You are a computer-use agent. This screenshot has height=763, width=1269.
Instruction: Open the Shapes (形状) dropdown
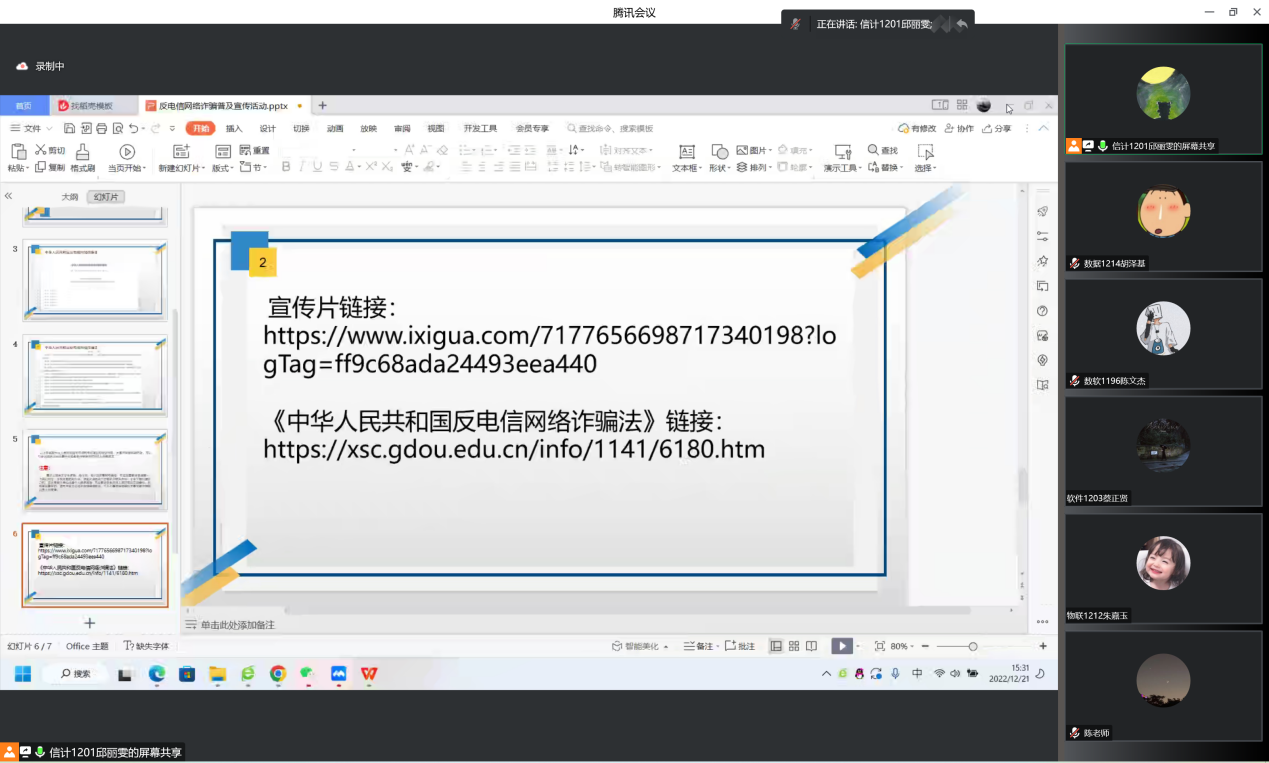pos(719,168)
